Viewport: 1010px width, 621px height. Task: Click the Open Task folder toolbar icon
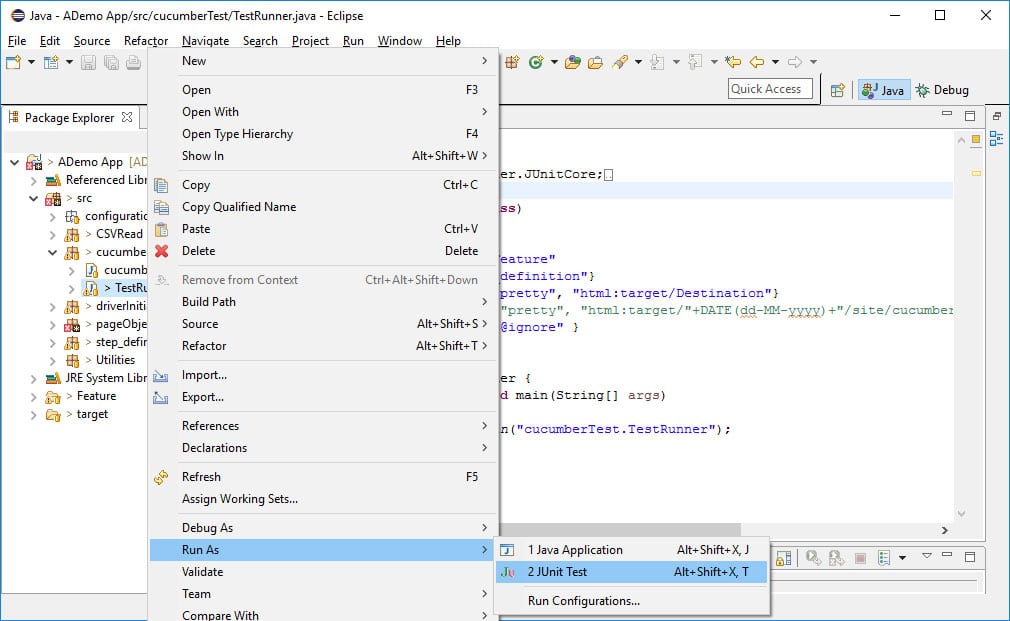[596, 62]
